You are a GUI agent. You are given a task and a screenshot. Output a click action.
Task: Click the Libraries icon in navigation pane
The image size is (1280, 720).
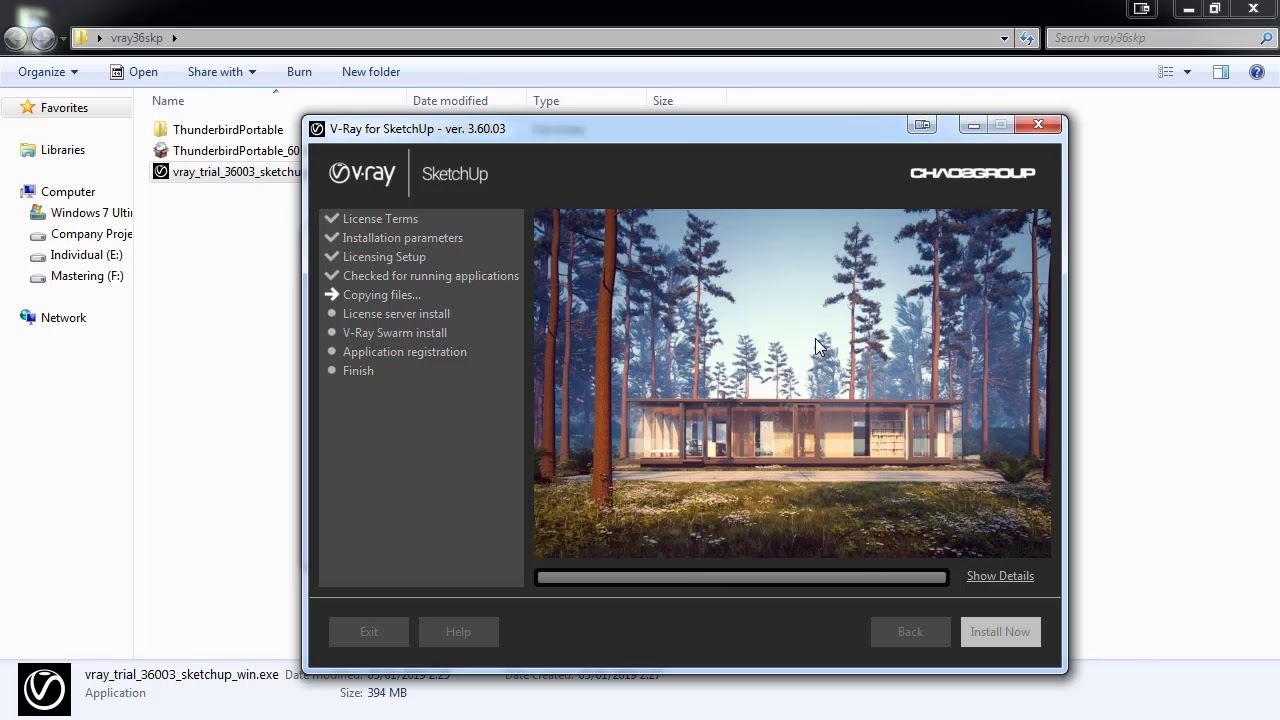(x=28, y=150)
